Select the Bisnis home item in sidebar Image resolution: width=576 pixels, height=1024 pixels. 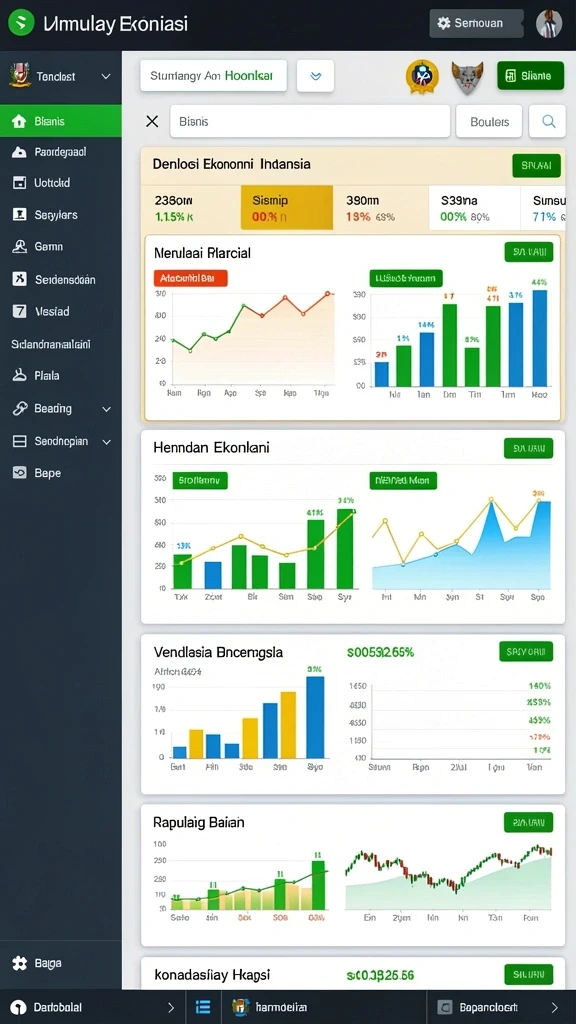61,121
